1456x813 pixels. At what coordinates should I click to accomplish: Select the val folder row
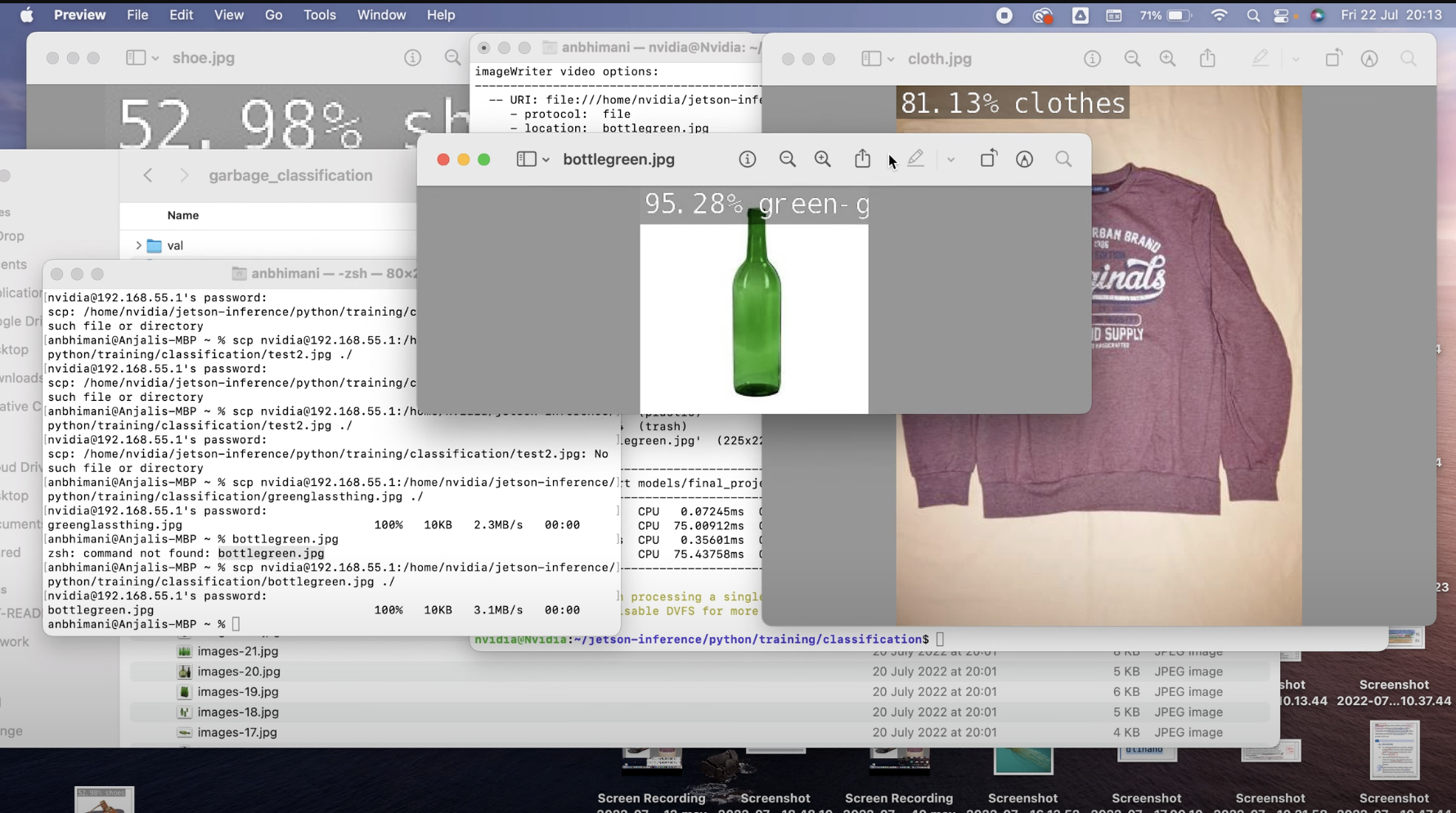(270, 245)
